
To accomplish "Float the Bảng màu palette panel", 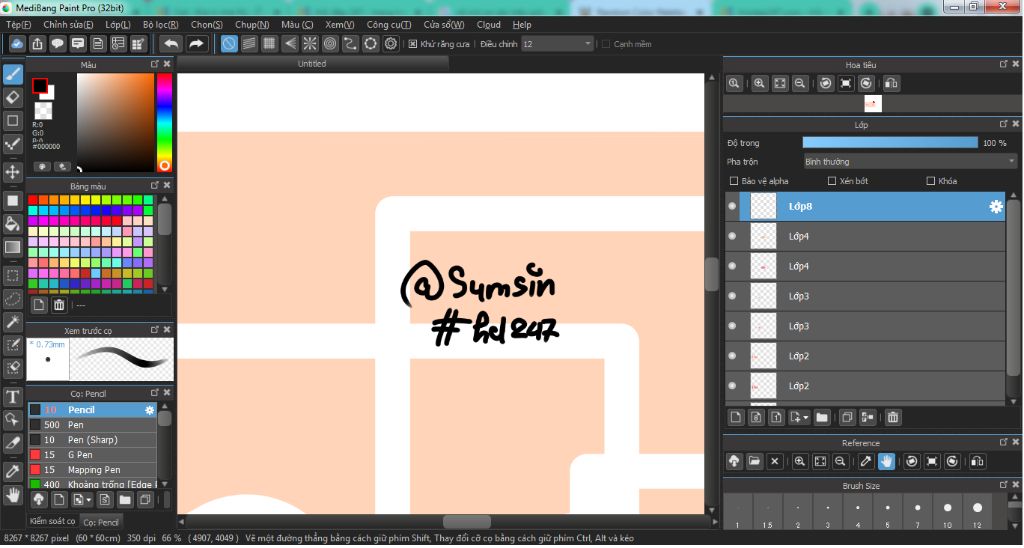I will click(x=155, y=186).
